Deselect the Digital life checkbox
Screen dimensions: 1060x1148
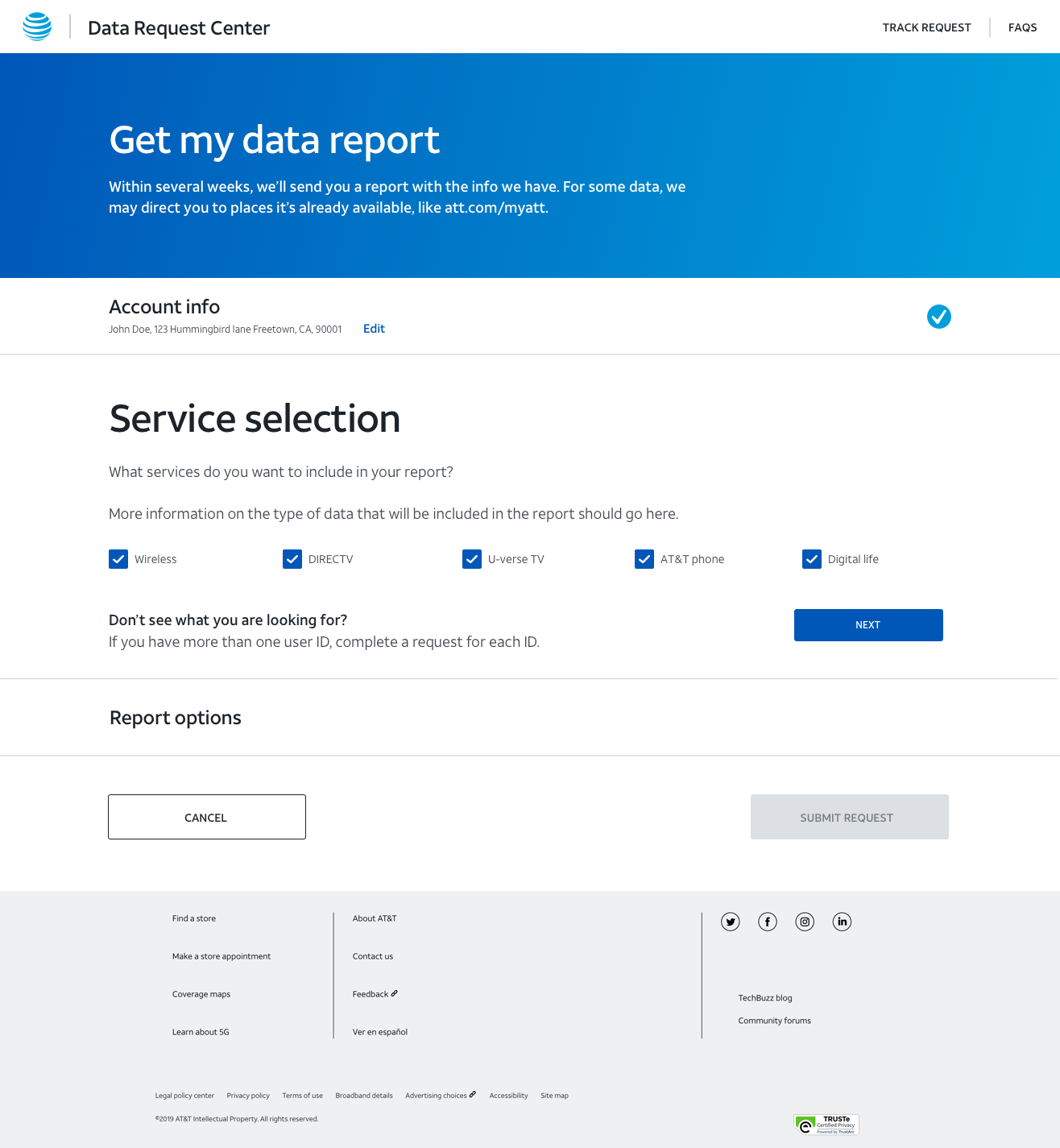812,559
